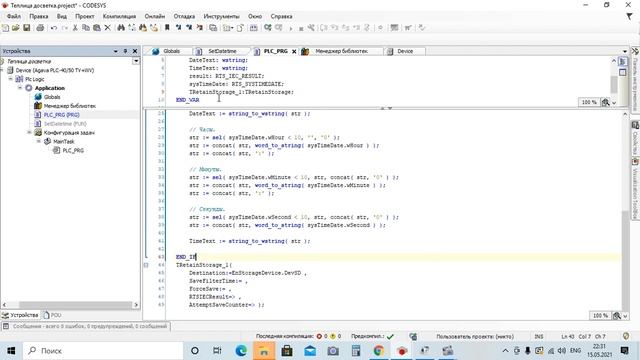Click the Login (online) gear icon
The height and width of the screenshot is (360, 640).
tap(268, 28)
